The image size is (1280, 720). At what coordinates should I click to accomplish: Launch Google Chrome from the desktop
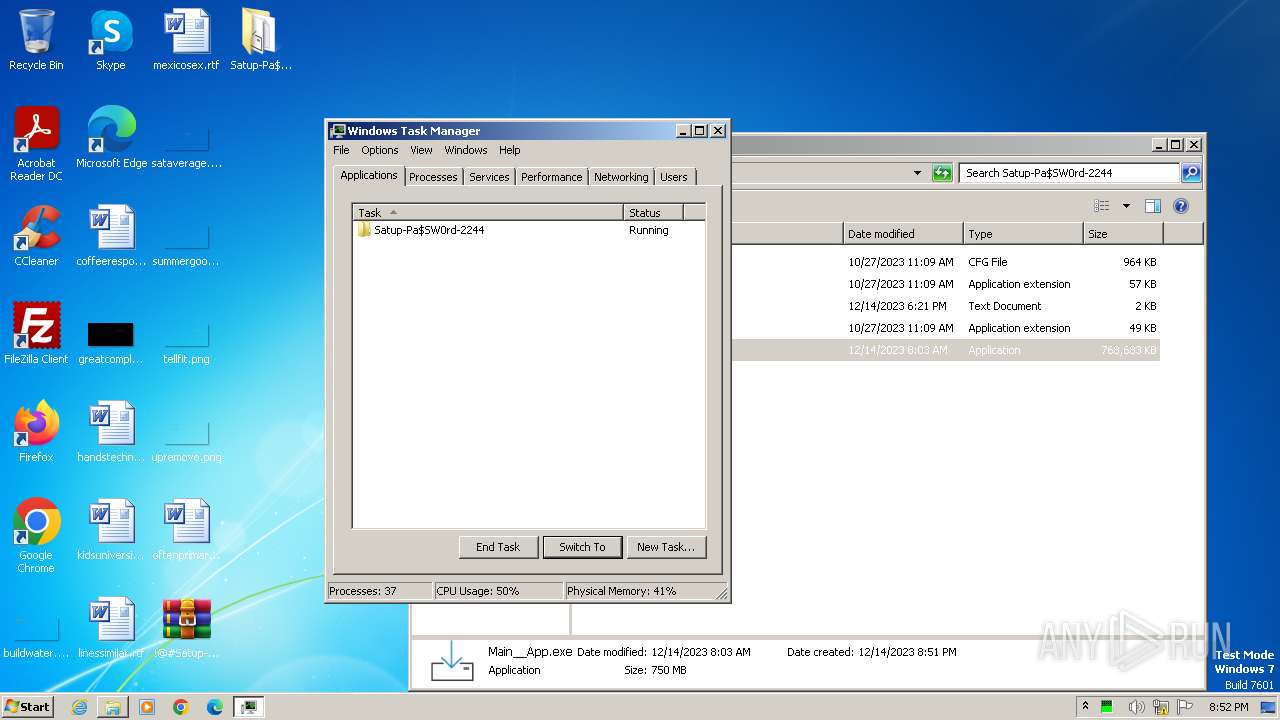point(36,535)
